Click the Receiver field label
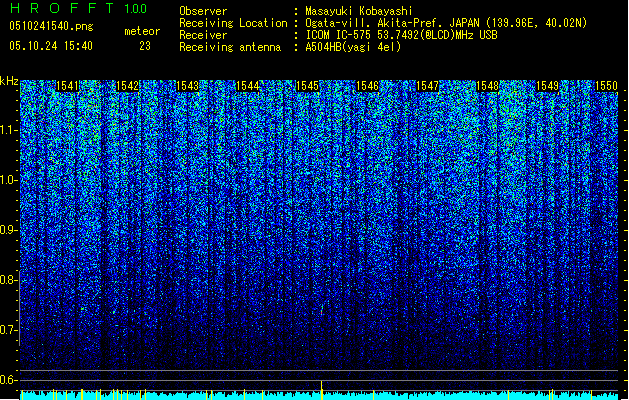 click(203, 35)
